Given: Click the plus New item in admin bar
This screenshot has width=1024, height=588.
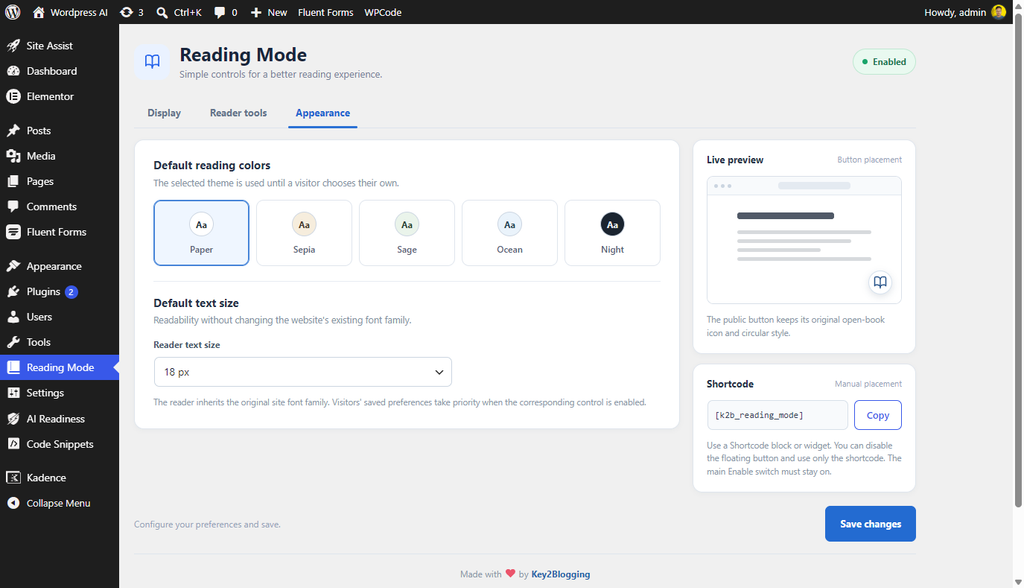Looking at the screenshot, I should point(268,12).
